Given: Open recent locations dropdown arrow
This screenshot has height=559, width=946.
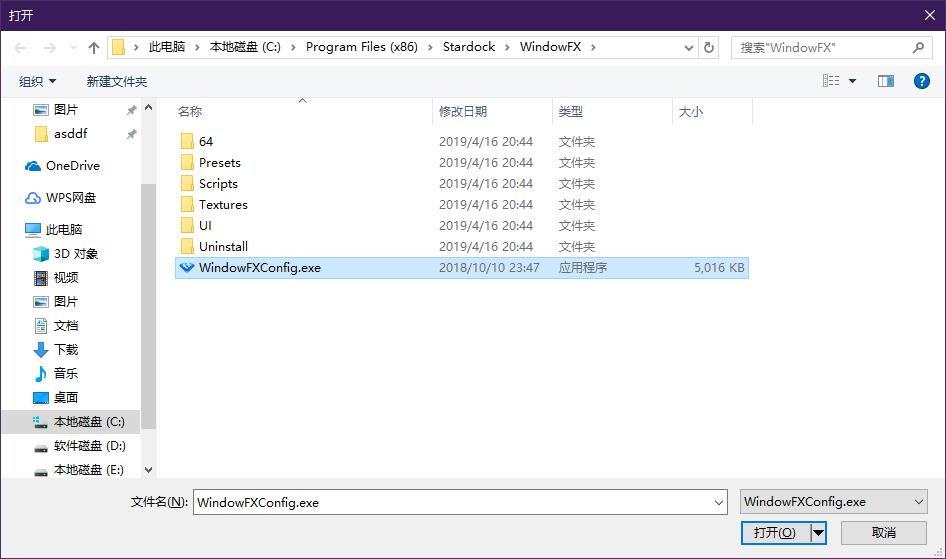Looking at the screenshot, I should [73, 48].
